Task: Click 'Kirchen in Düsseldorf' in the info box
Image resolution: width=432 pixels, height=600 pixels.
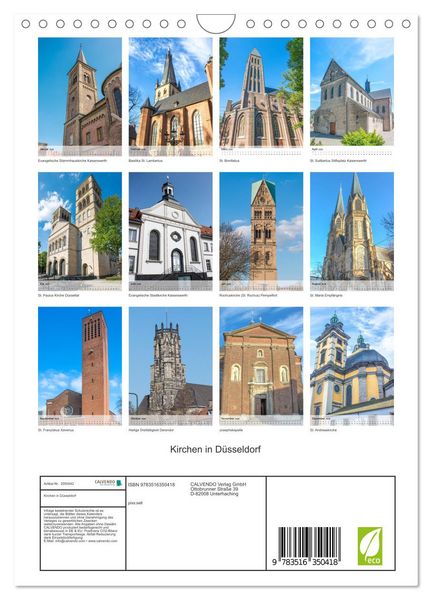Action: tap(60, 496)
